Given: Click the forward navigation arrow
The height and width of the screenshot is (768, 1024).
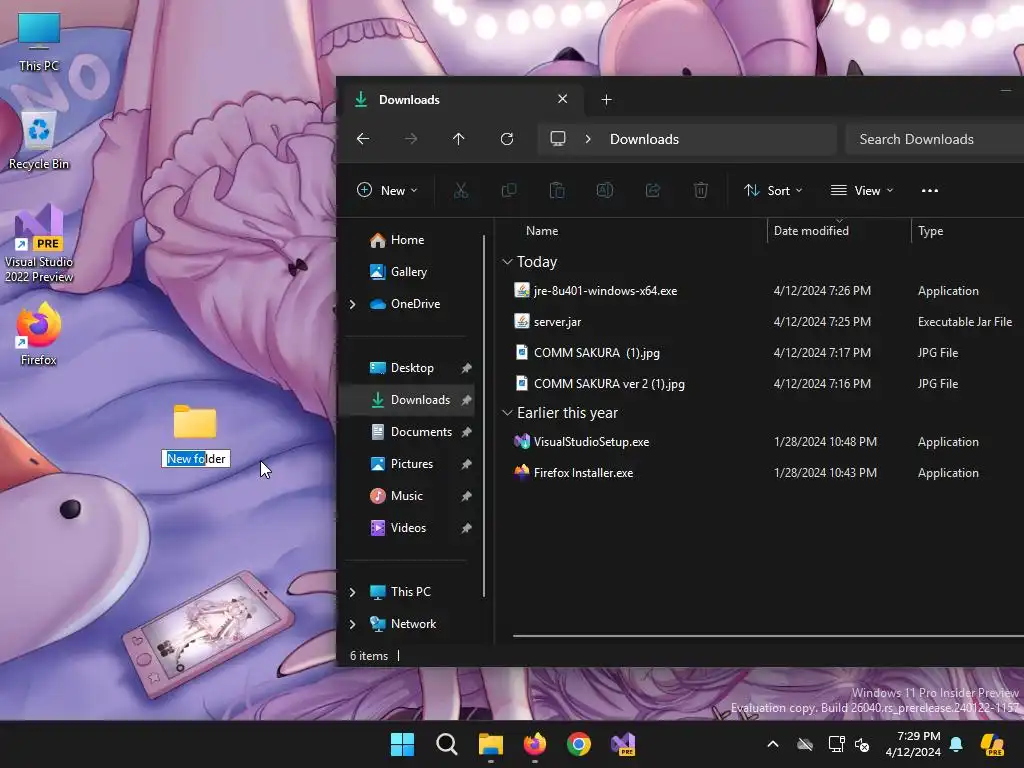Looking at the screenshot, I should pos(411,139).
